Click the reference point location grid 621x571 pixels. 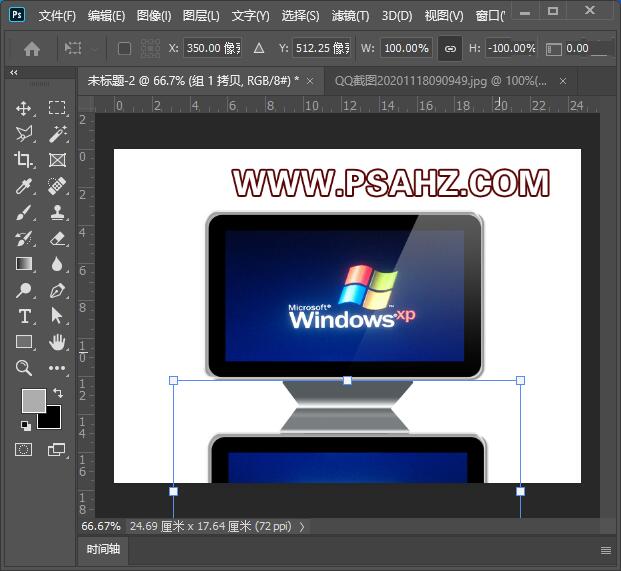tap(150, 49)
